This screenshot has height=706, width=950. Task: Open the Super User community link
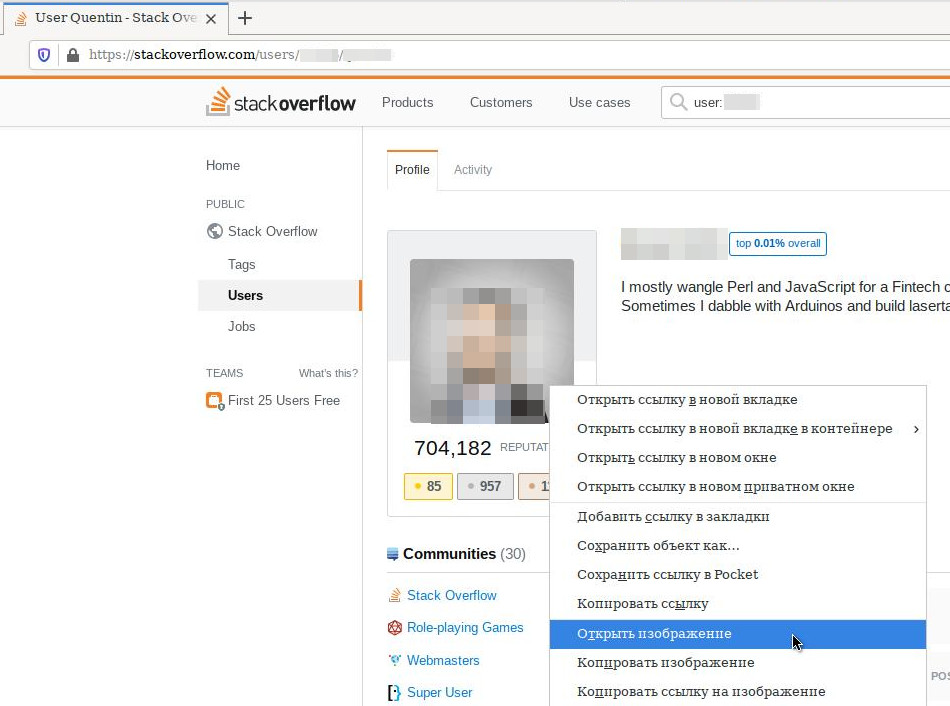[439, 693]
